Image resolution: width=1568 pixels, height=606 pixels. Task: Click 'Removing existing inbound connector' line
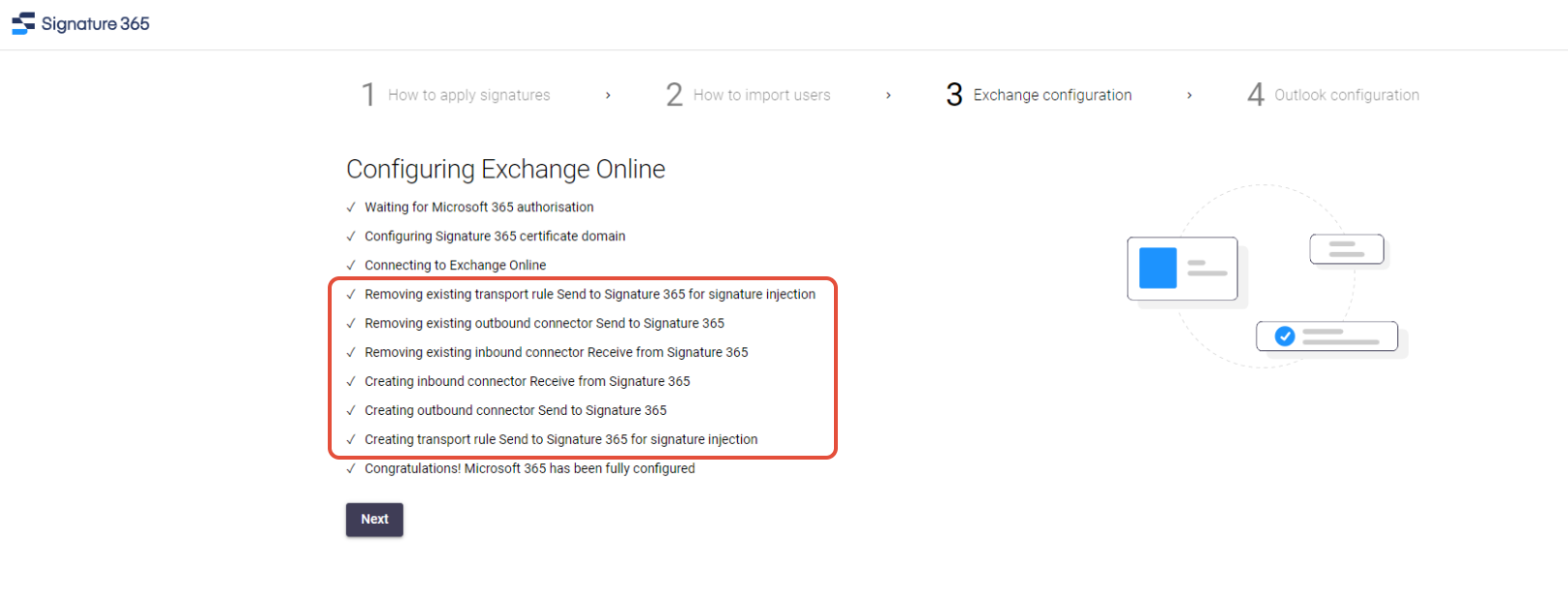click(556, 353)
